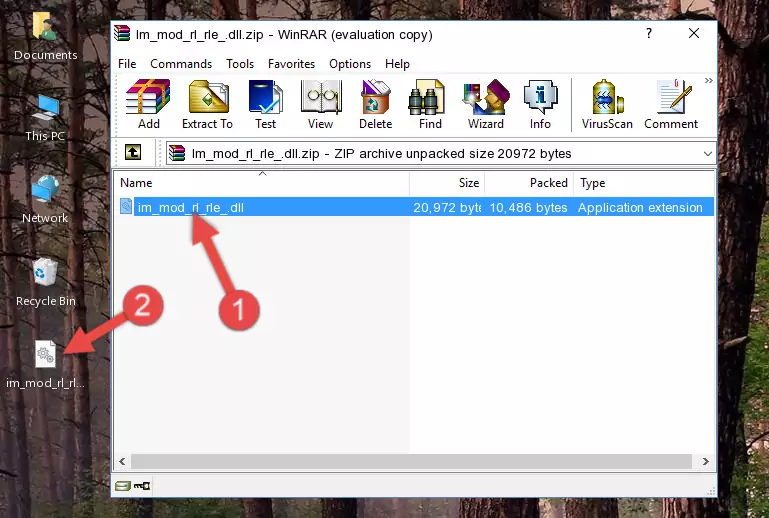Click the Application extension type cell
Image resolution: width=769 pixels, height=518 pixels.
(x=640, y=207)
